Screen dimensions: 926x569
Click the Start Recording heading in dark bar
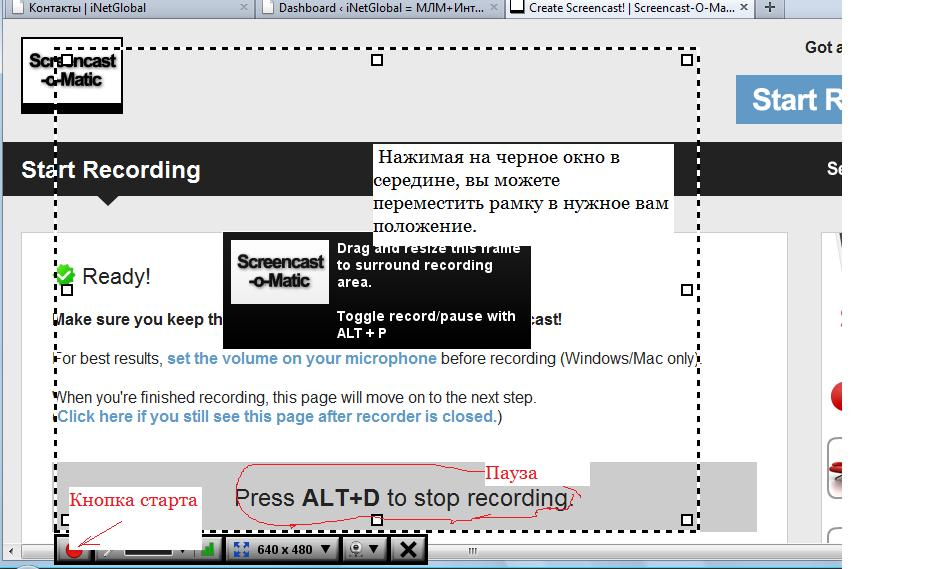(x=111, y=170)
